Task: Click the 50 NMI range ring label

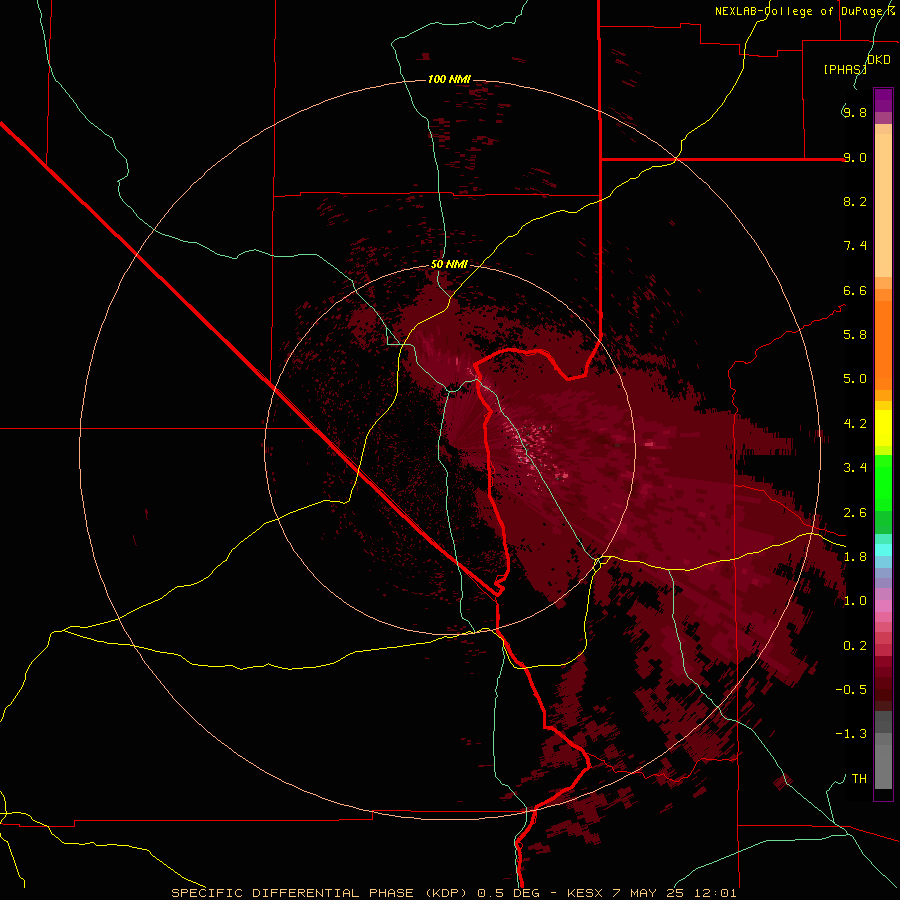Action: (449, 264)
